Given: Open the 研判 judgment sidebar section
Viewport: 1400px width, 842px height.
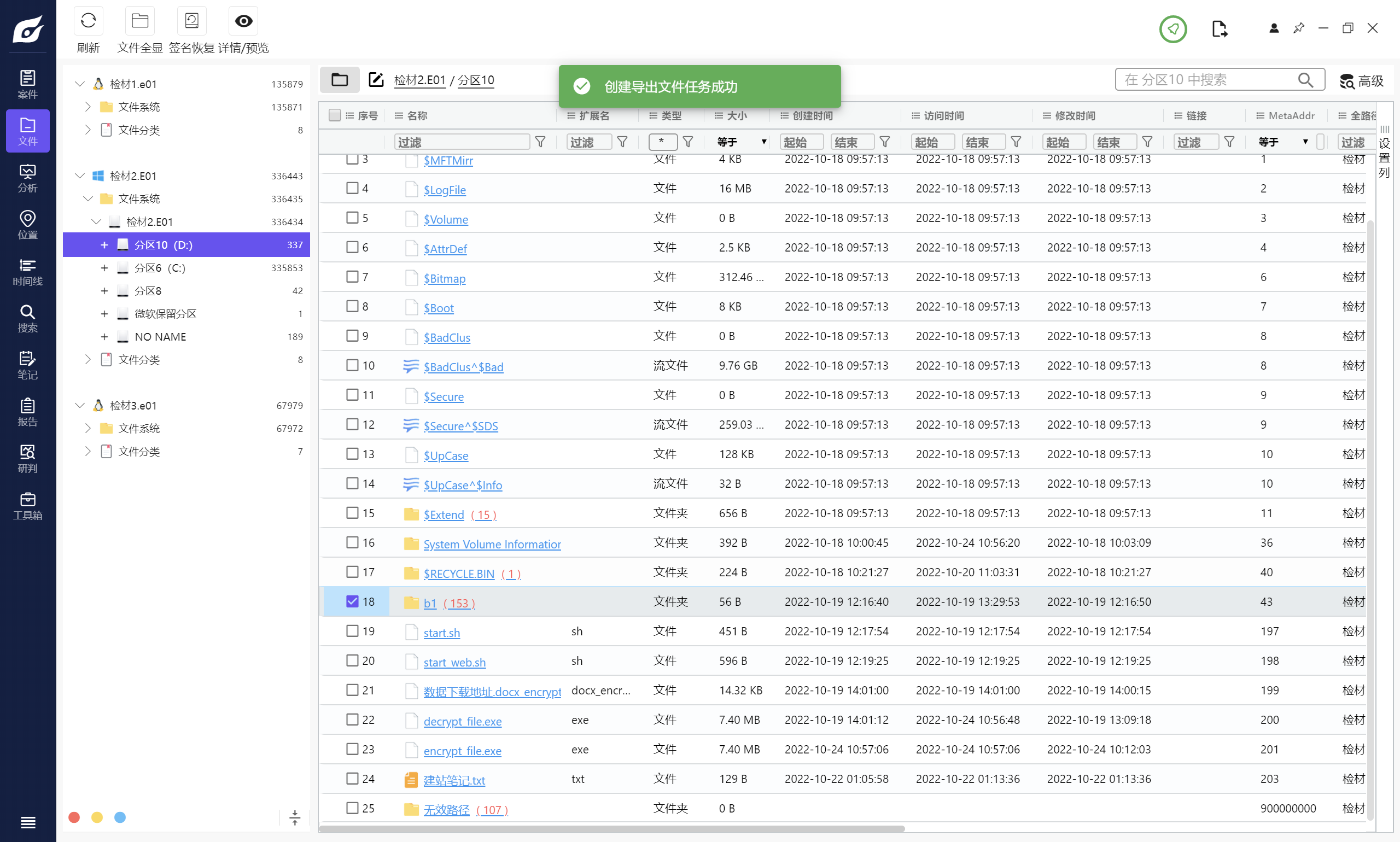Looking at the screenshot, I should click(28, 459).
